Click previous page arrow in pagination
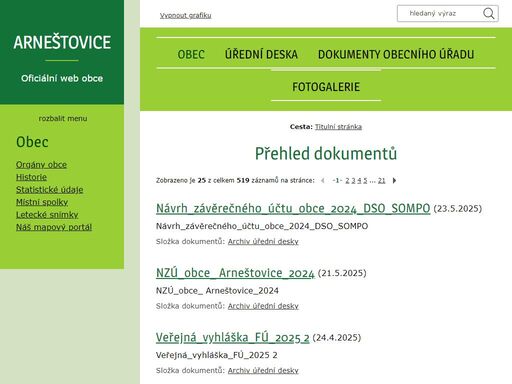Screen dimensions: 512x384 click(323, 181)
